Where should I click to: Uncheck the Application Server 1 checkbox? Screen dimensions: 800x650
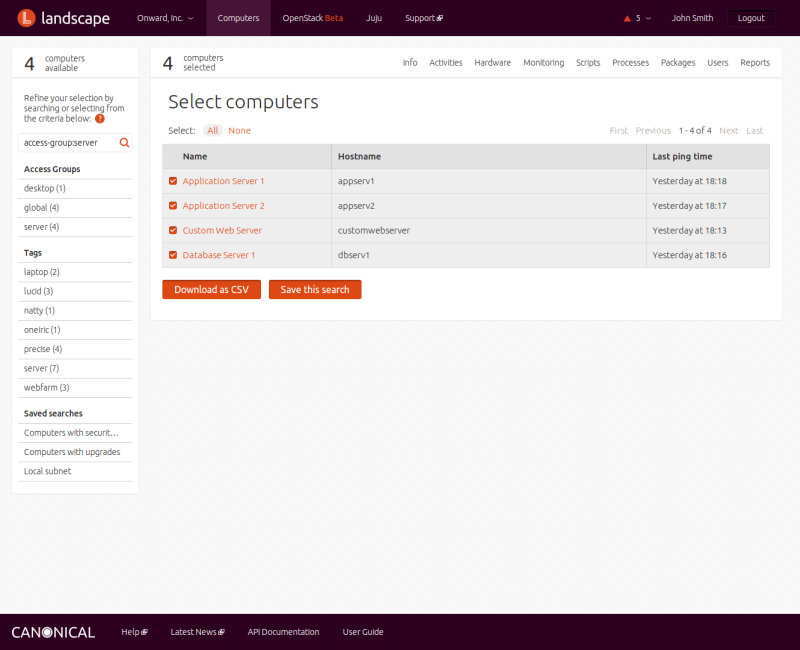pyautogui.click(x=173, y=181)
